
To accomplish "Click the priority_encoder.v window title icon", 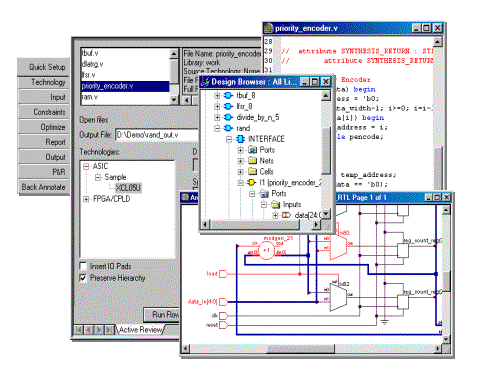I will click(269, 28).
